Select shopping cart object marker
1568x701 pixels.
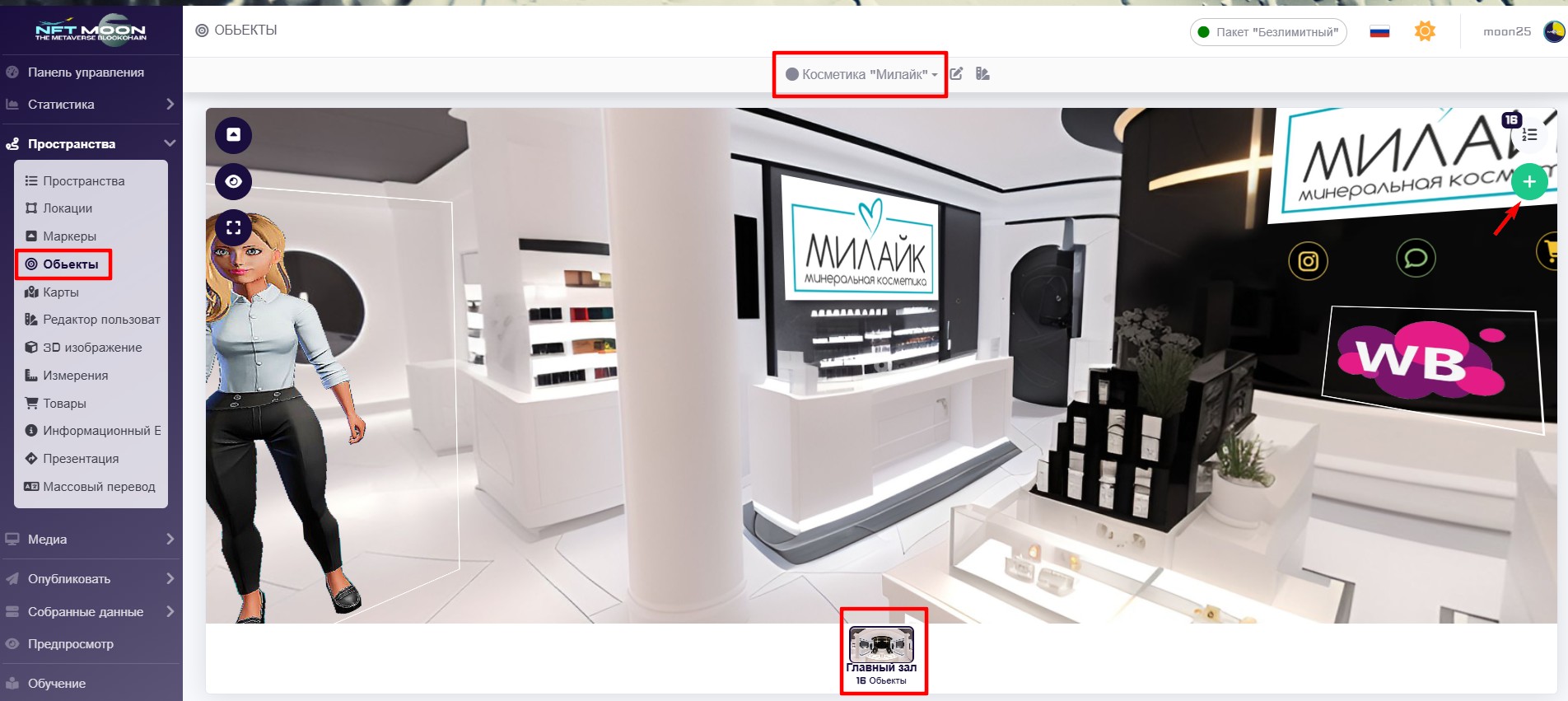click(1549, 250)
